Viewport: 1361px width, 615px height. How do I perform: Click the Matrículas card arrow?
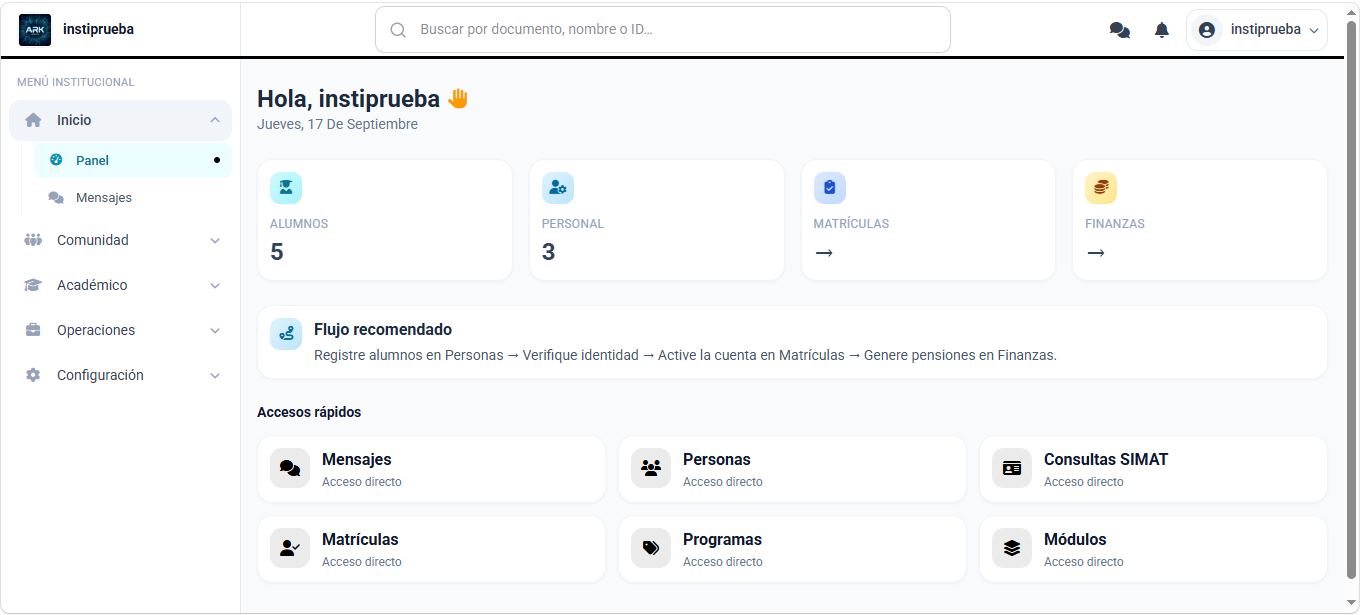[824, 253]
